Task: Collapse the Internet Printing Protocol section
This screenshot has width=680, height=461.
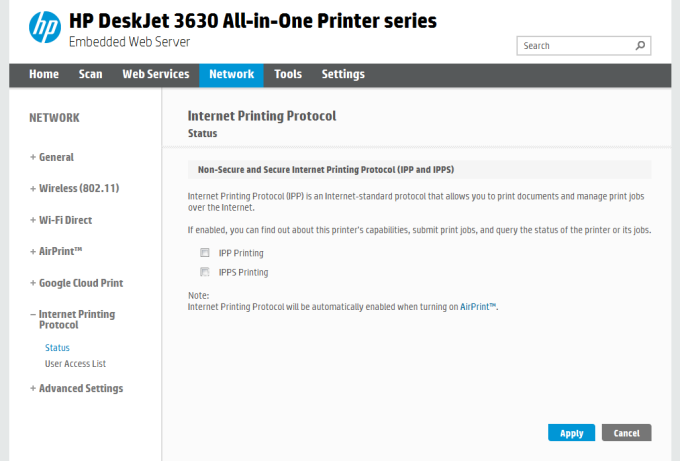Action: 75,319
